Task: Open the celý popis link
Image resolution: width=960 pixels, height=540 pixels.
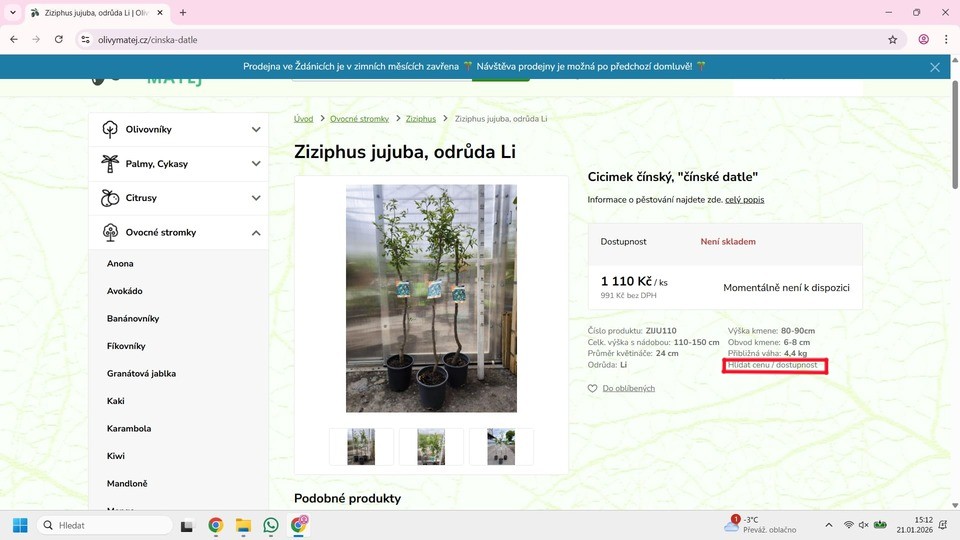Action: pos(744,200)
